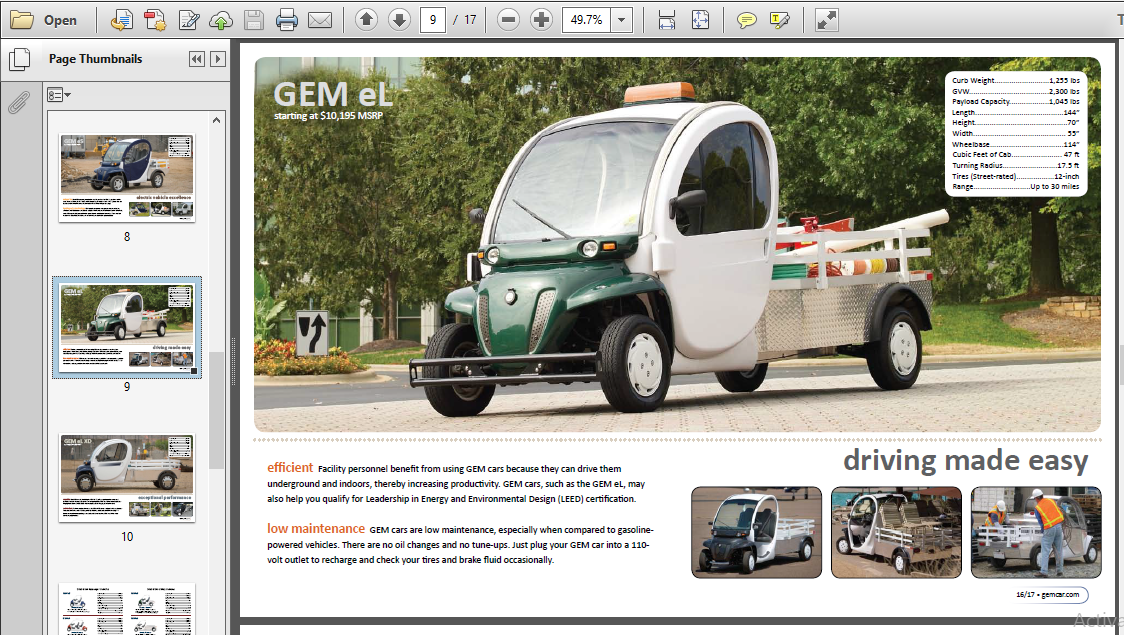The width and height of the screenshot is (1124, 635).
Task: Click the thumbnail panel scrollbar handle
Action: point(216,409)
